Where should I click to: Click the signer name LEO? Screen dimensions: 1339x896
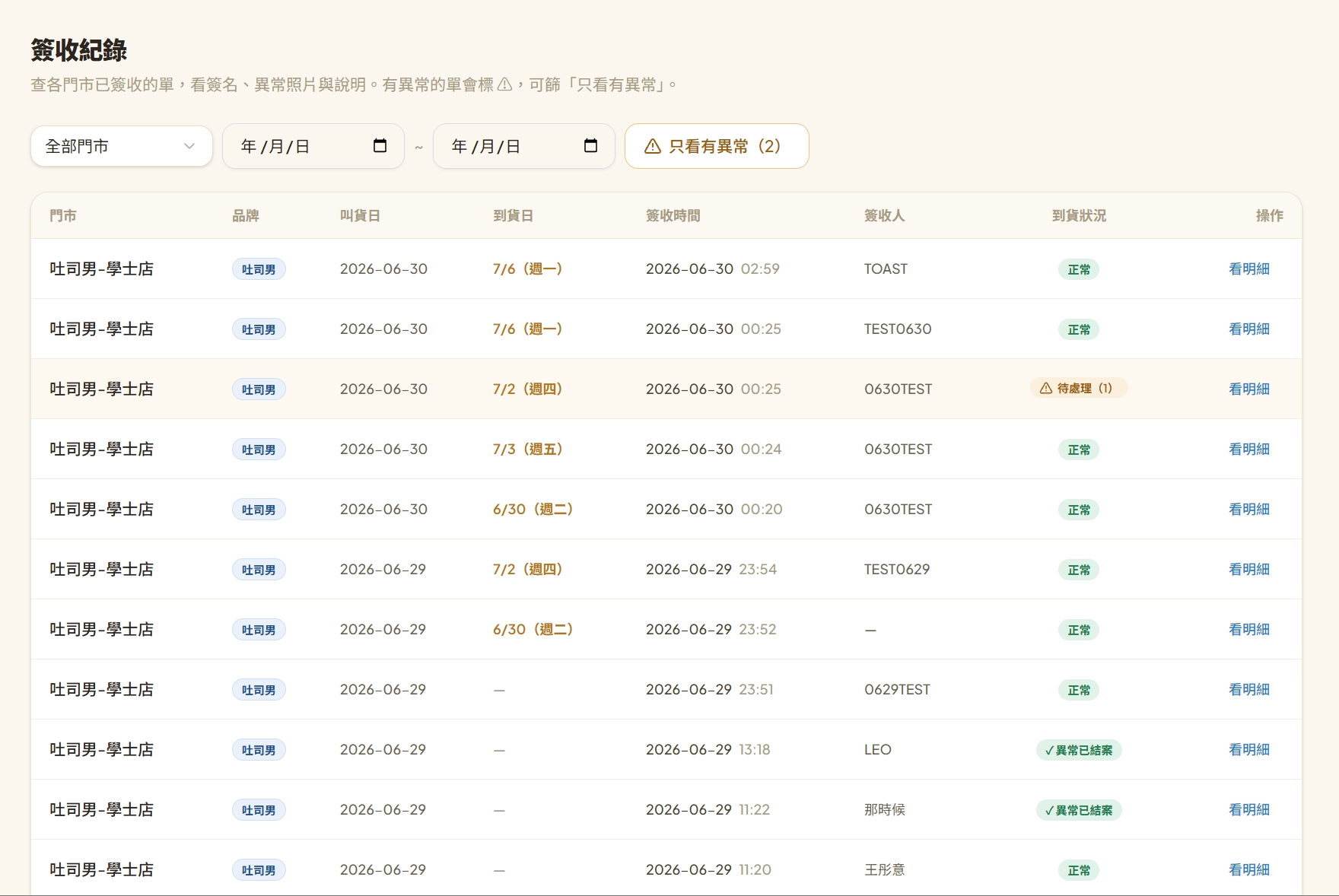tap(877, 749)
